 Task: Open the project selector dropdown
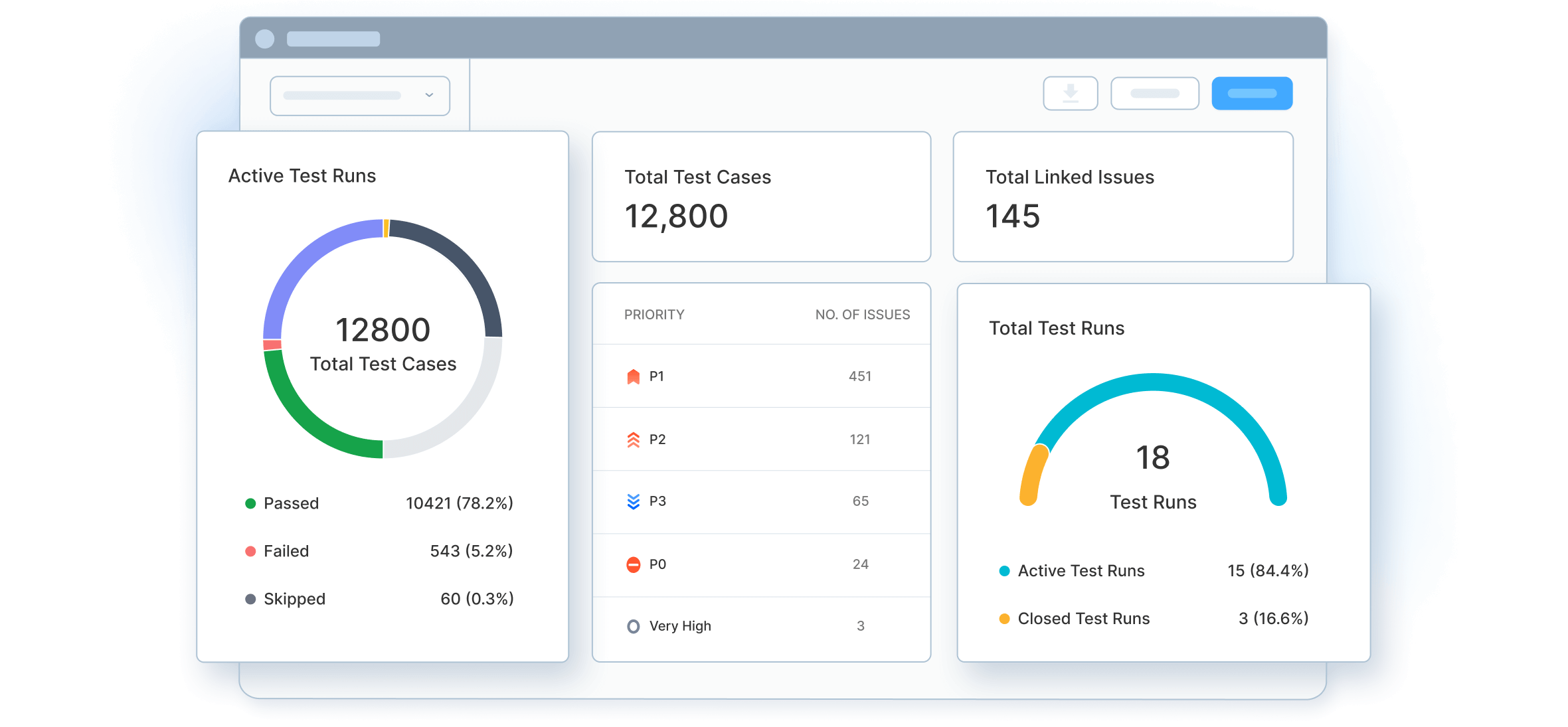tap(359, 95)
